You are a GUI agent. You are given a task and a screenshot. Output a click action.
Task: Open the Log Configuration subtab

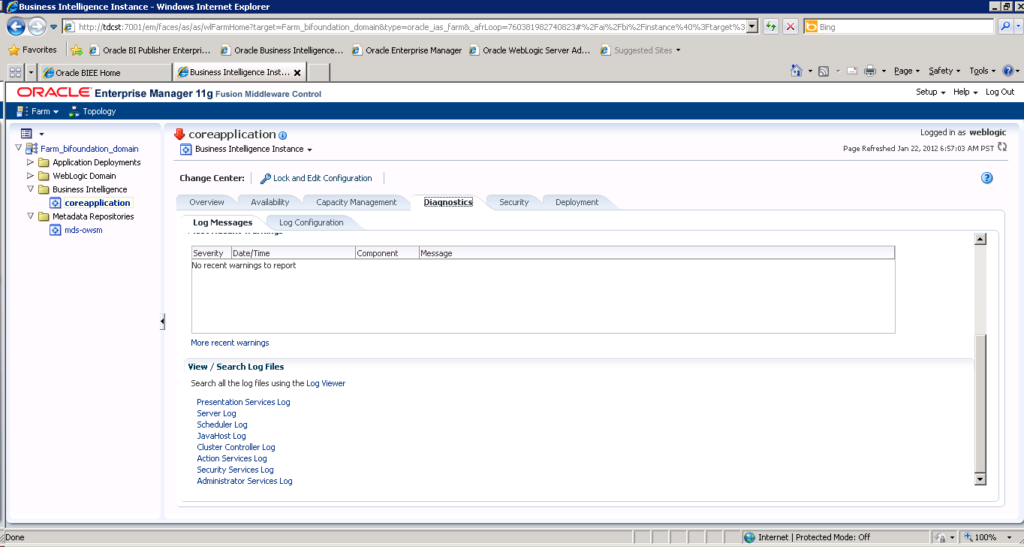[311, 223]
